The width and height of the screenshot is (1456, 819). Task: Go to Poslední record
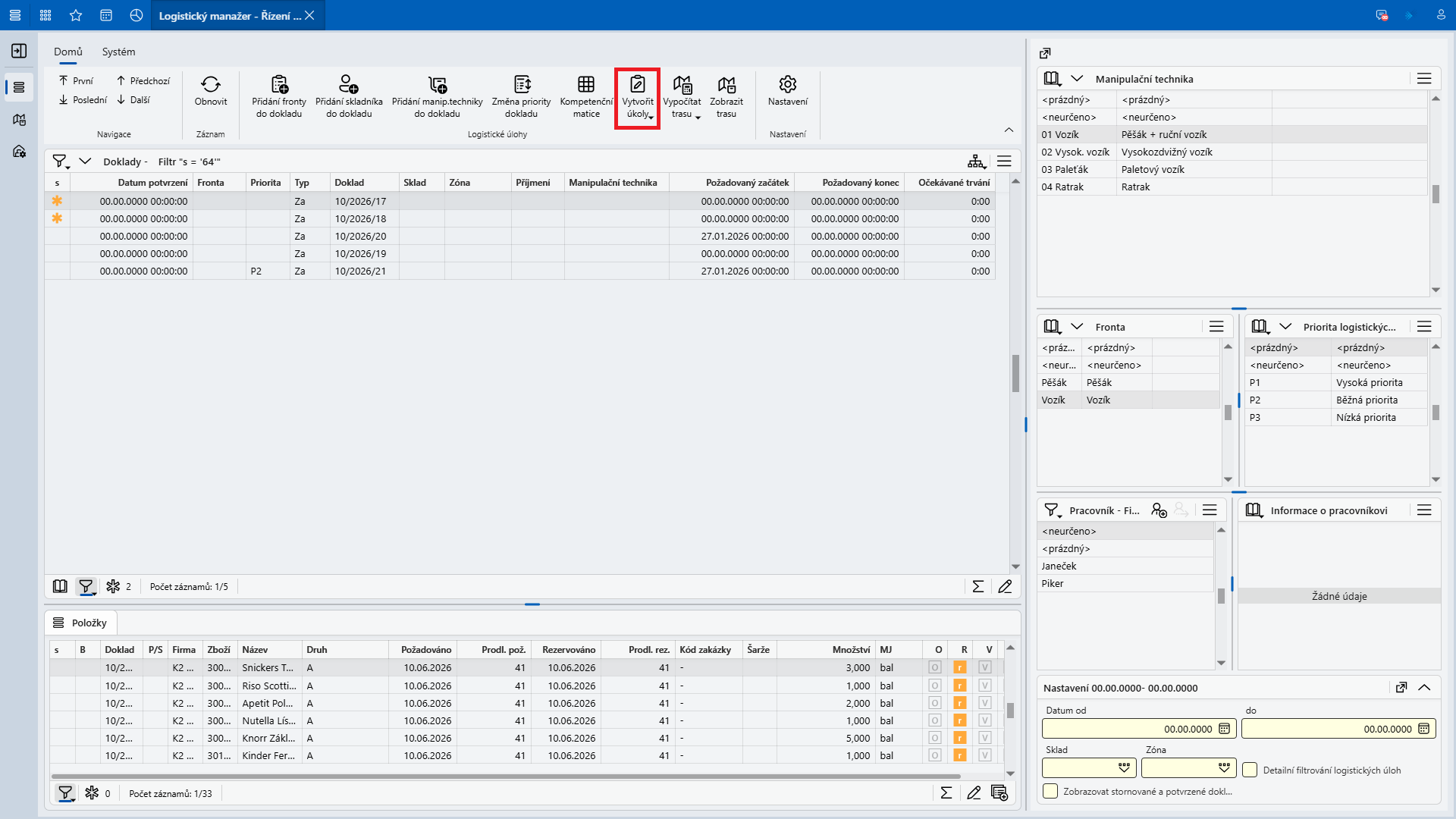point(83,100)
